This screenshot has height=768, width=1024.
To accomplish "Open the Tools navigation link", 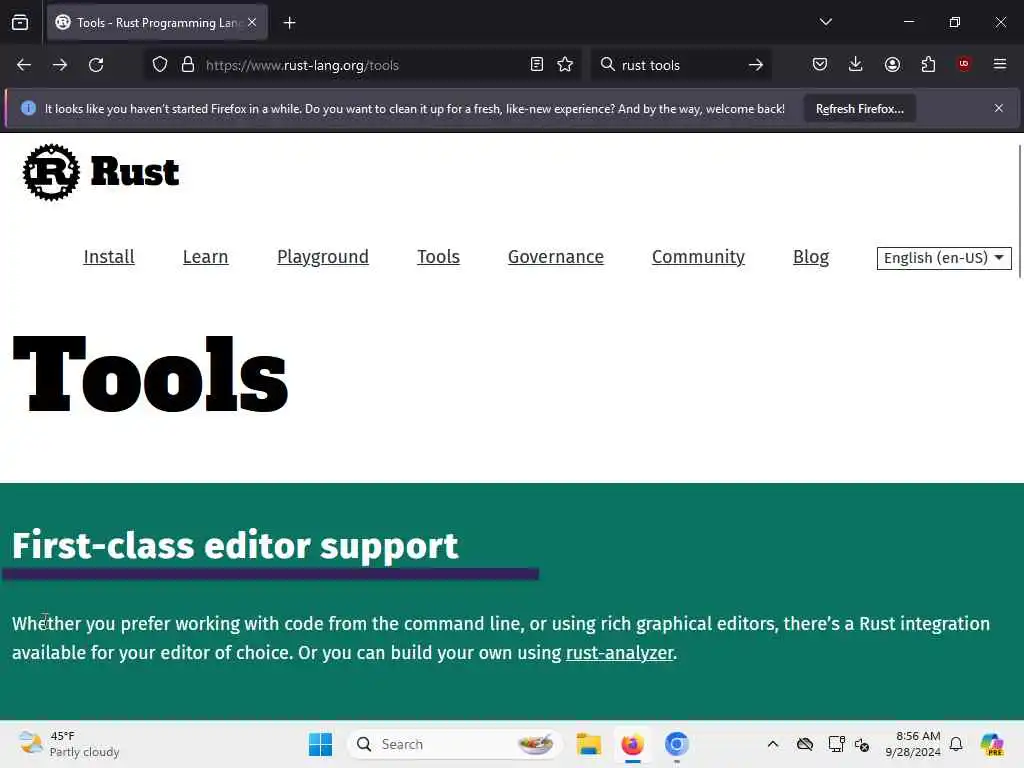I will 438,257.
